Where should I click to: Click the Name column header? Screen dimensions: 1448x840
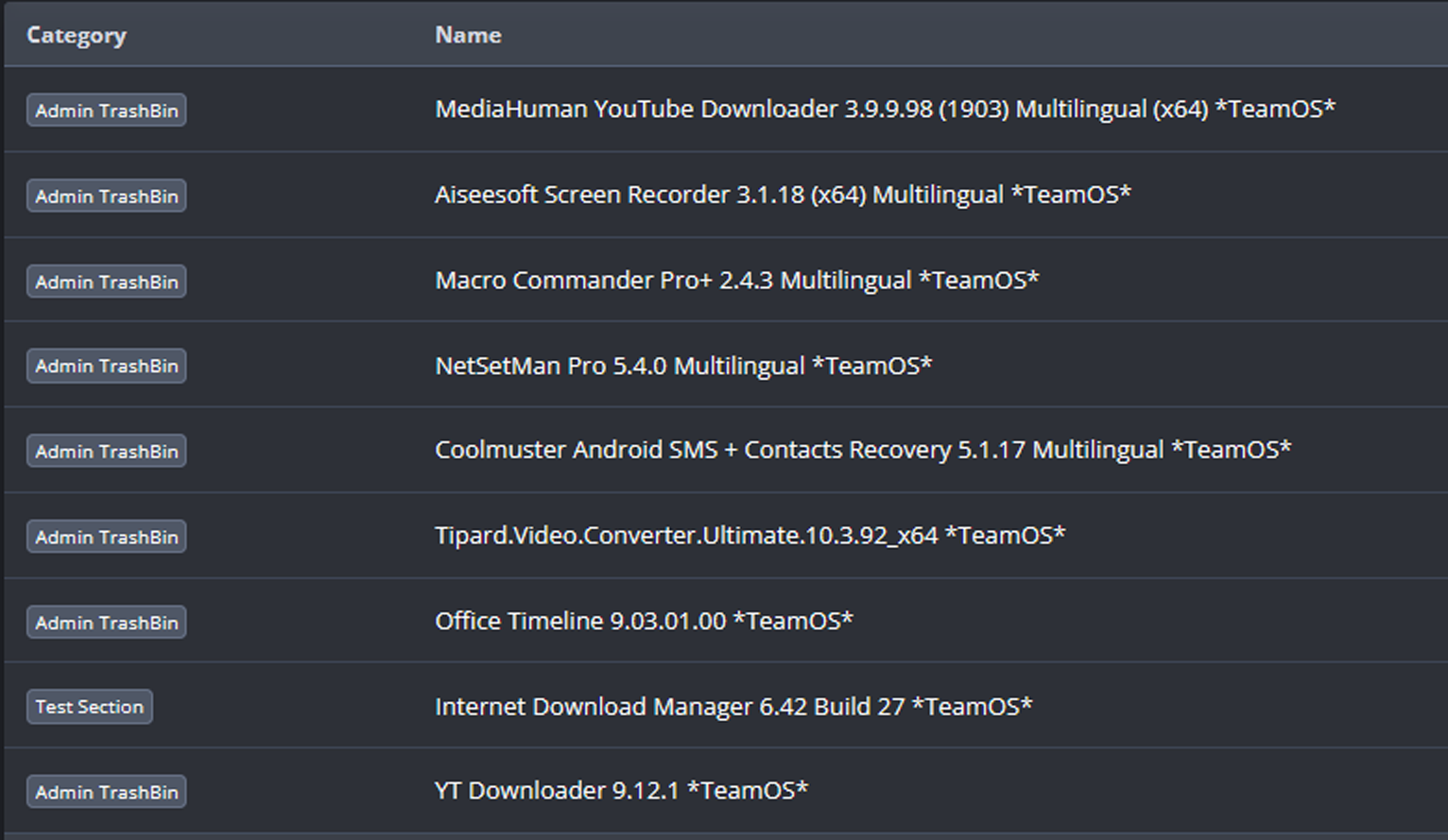468,35
